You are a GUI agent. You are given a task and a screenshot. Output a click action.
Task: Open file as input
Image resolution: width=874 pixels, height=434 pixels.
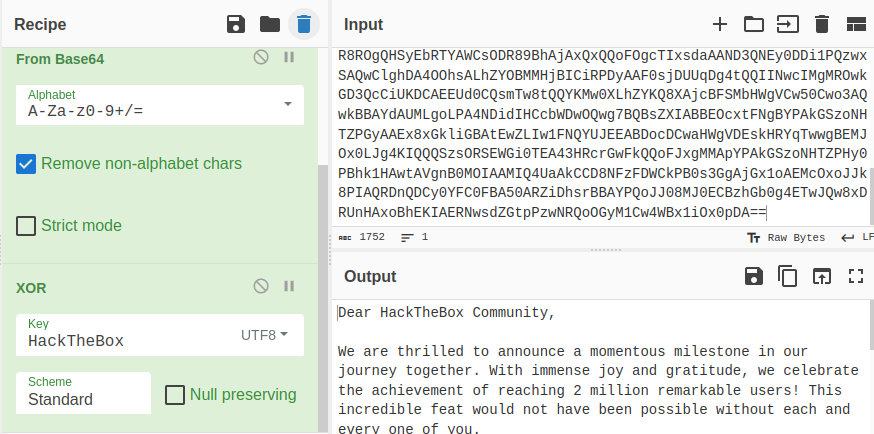coord(788,24)
